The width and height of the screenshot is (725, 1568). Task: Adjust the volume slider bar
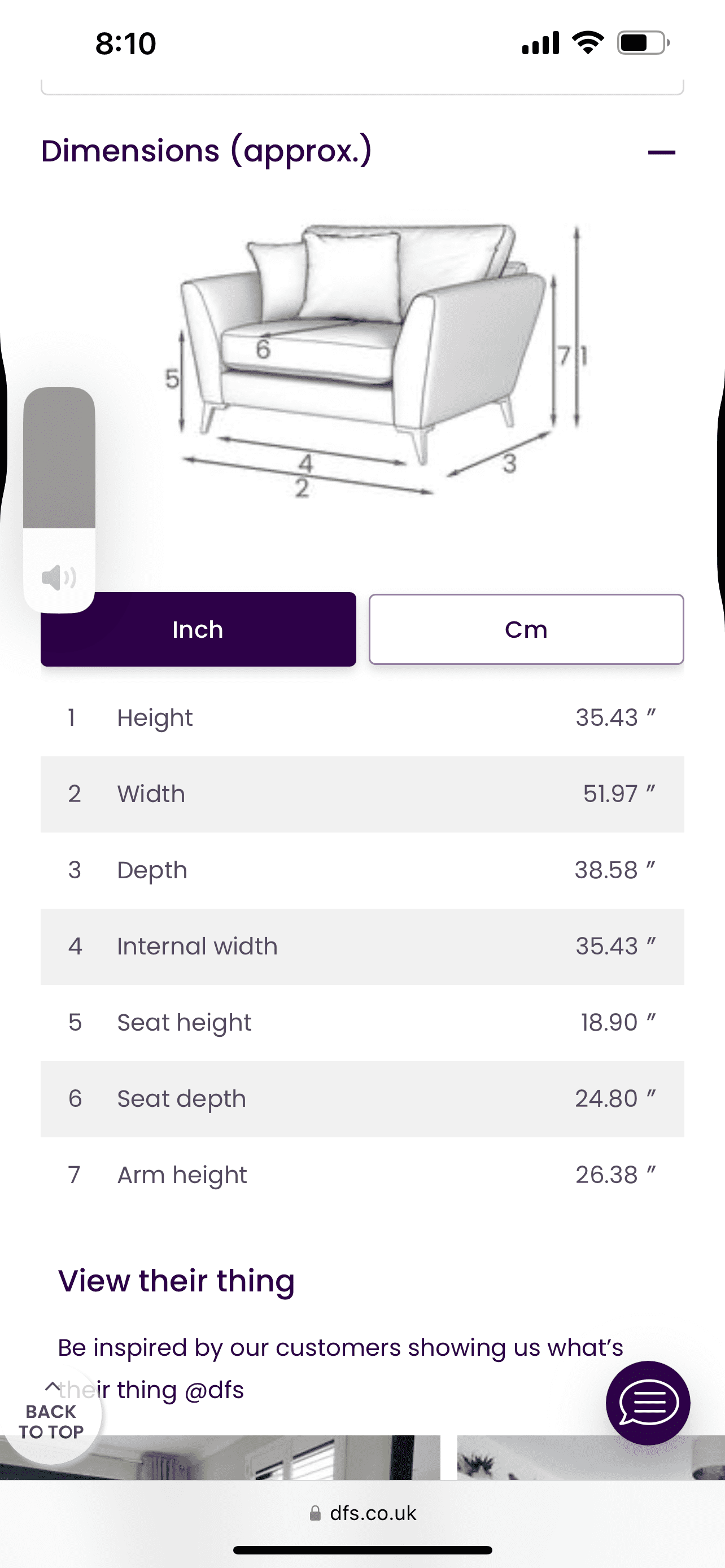[x=59, y=499]
